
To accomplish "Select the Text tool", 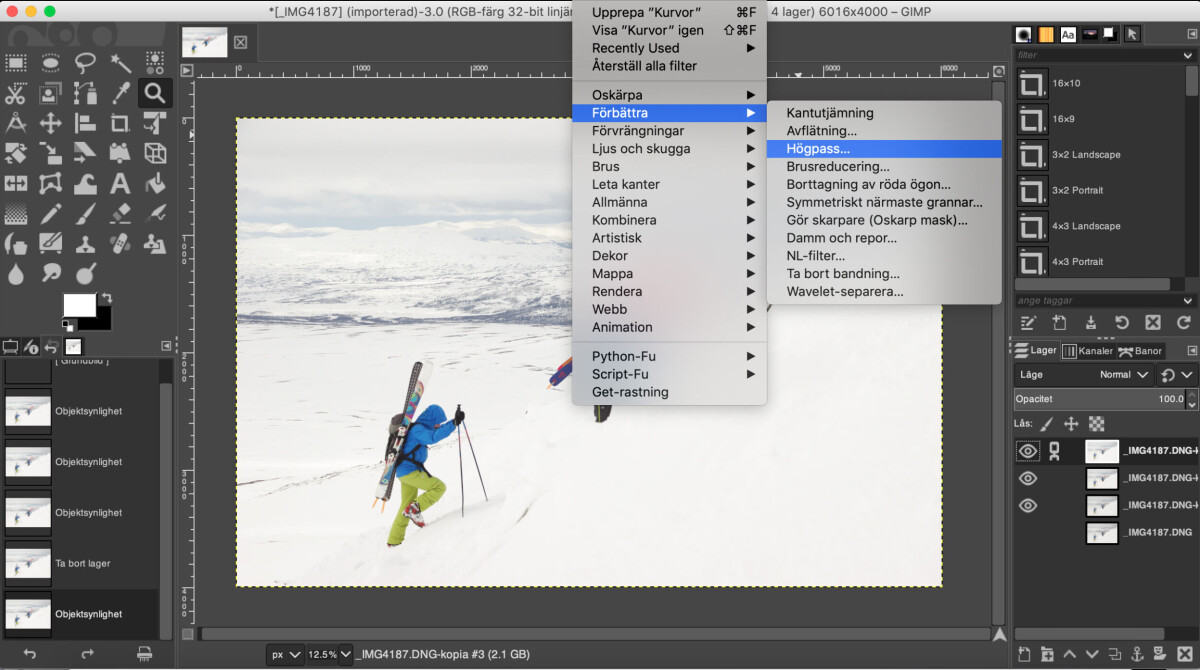I will click(121, 184).
